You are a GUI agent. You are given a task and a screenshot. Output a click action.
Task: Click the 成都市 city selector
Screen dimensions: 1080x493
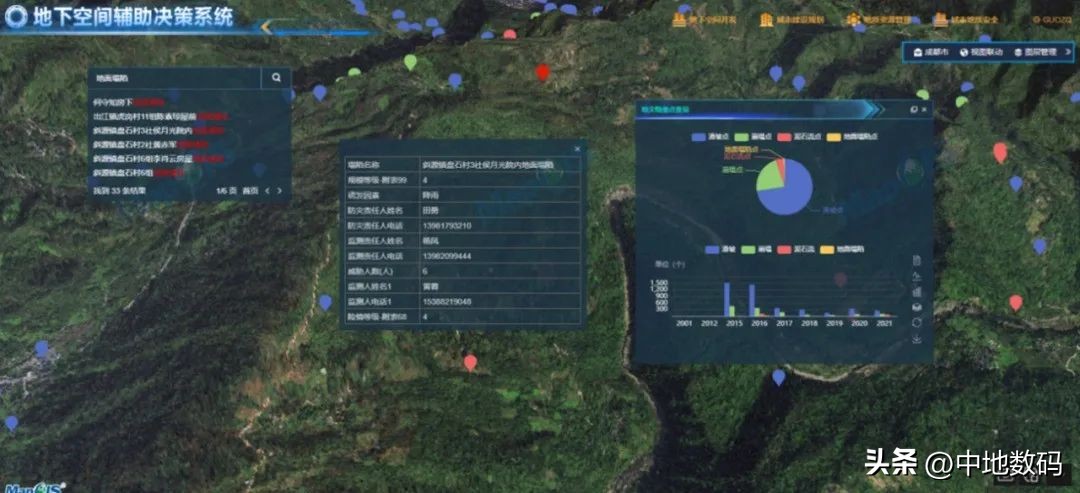point(931,52)
